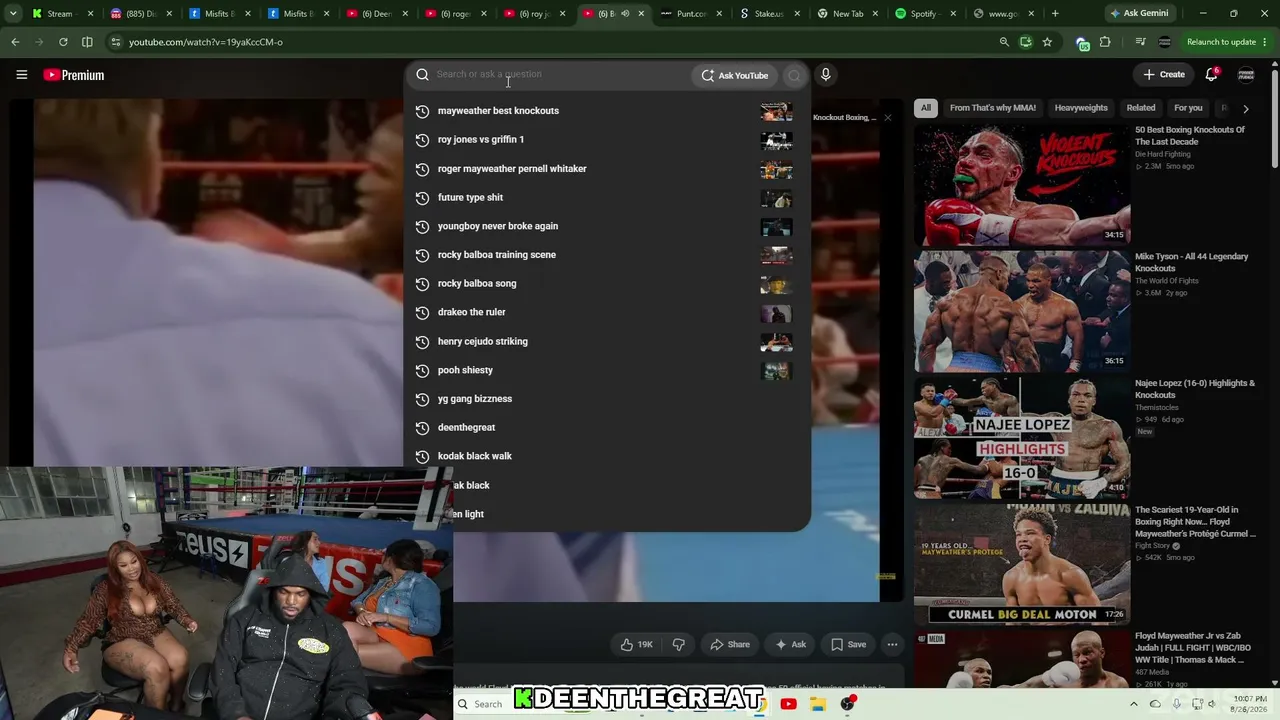Image resolution: width=1280 pixels, height=720 pixels.
Task: Open Mayweather Jr vs Zab Judah title
Action: pos(1191,648)
